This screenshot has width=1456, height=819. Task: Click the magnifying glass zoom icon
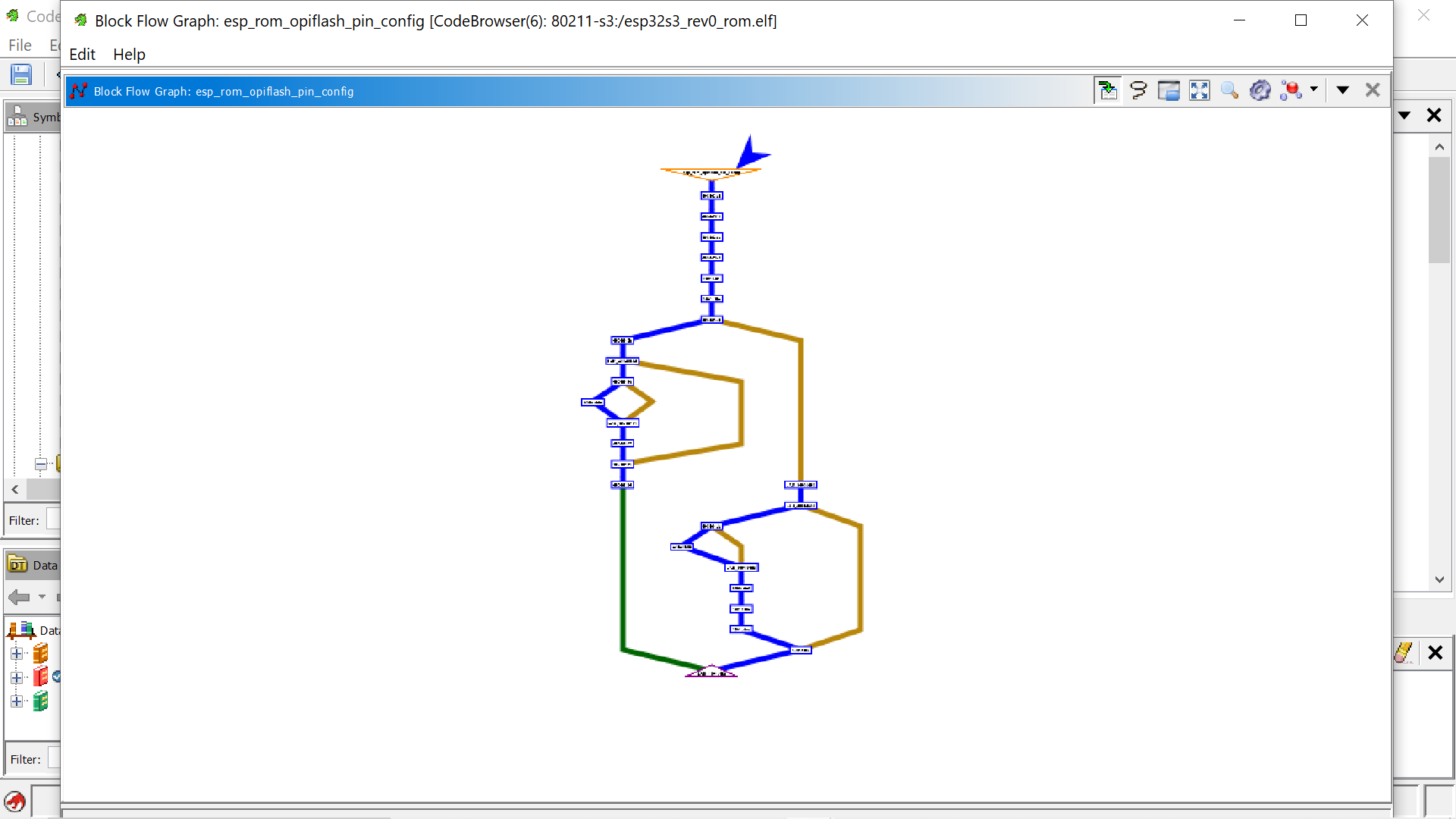pyautogui.click(x=1229, y=91)
